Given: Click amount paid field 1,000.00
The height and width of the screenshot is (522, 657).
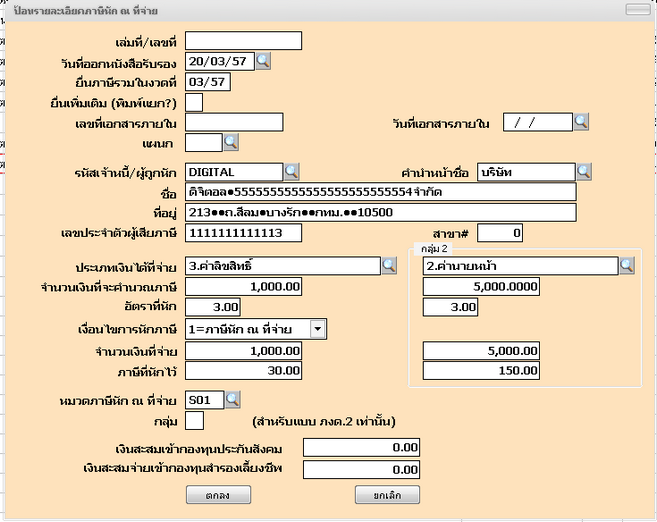Looking at the screenshot, I should pyautogui.click(x=243, y=351).
